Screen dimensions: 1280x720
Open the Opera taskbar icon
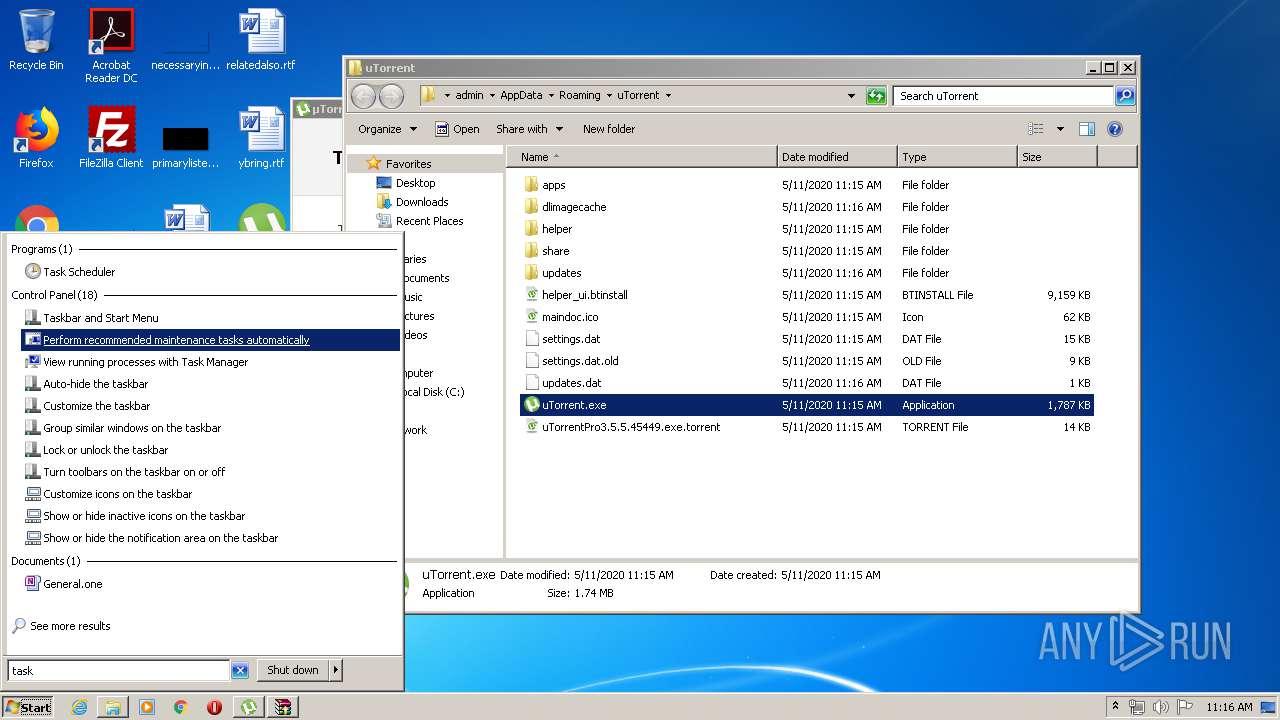(x=214, y=707)
